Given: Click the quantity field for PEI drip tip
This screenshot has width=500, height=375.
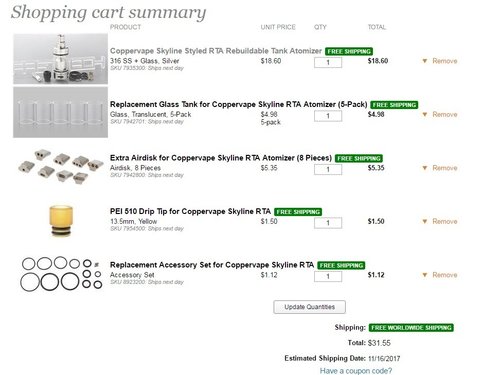Looking at the screenshot, I should 328,223.
